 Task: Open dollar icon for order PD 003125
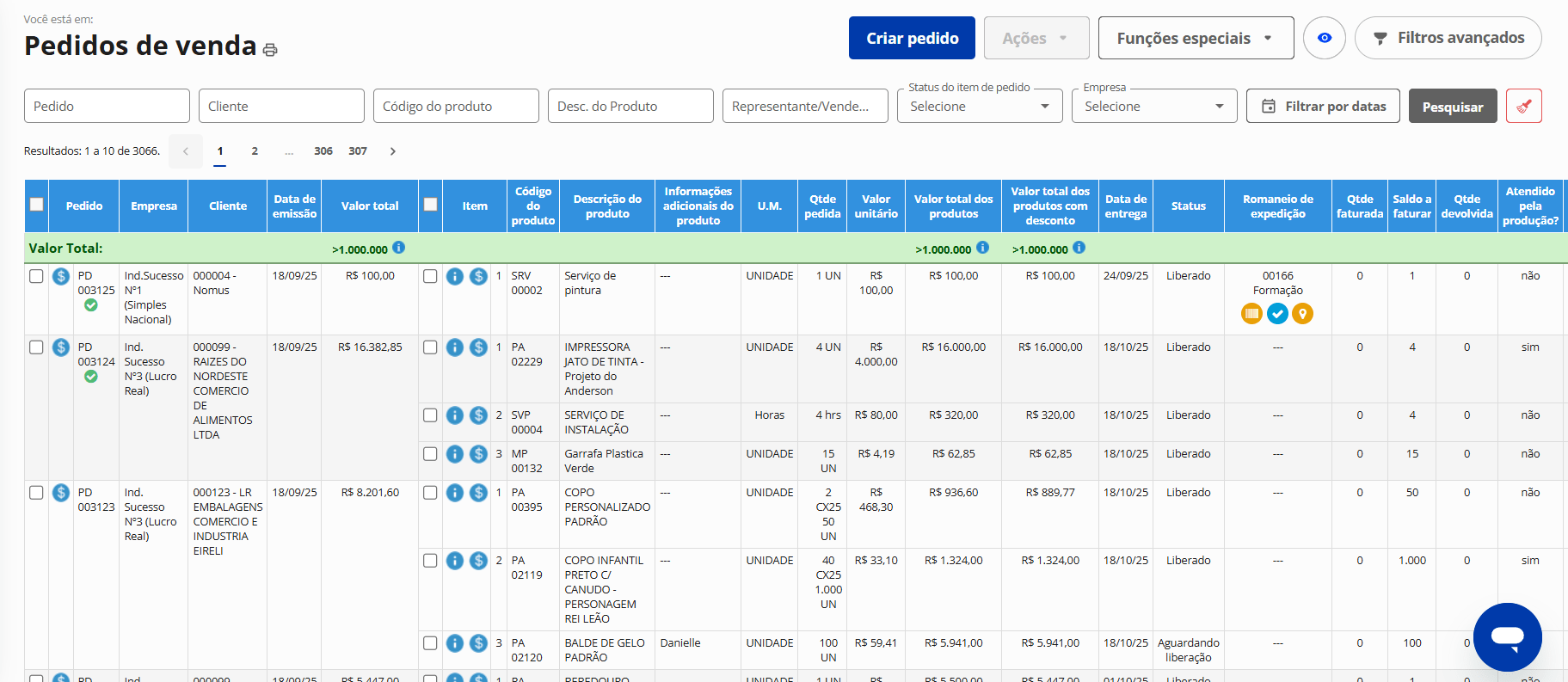tap(60, 276)
